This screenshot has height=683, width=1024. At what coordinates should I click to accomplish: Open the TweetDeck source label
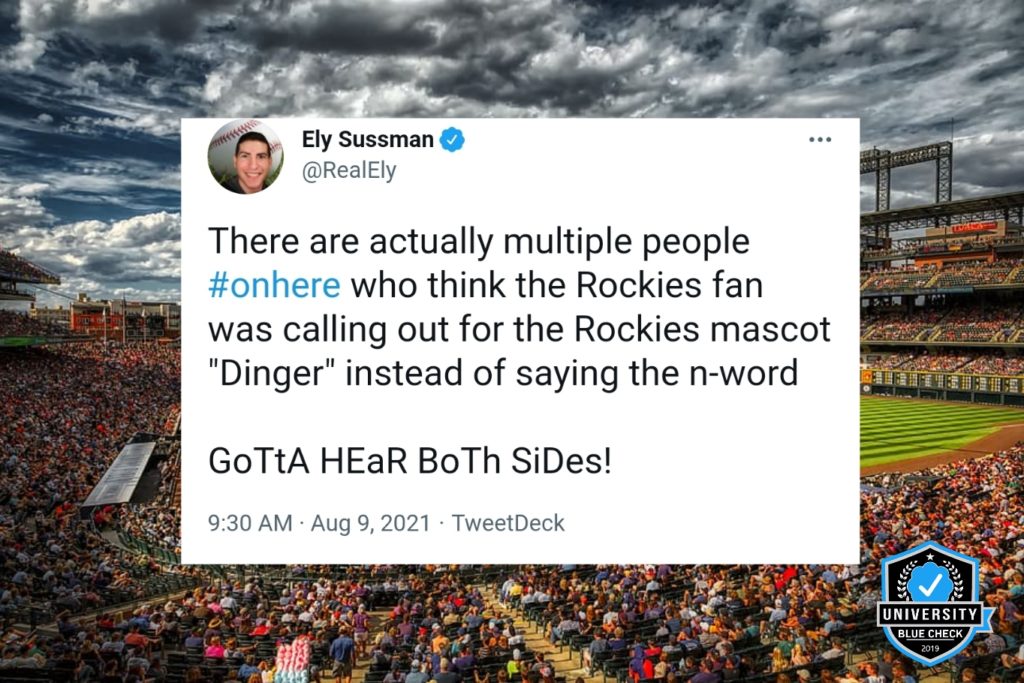point(508,523)
